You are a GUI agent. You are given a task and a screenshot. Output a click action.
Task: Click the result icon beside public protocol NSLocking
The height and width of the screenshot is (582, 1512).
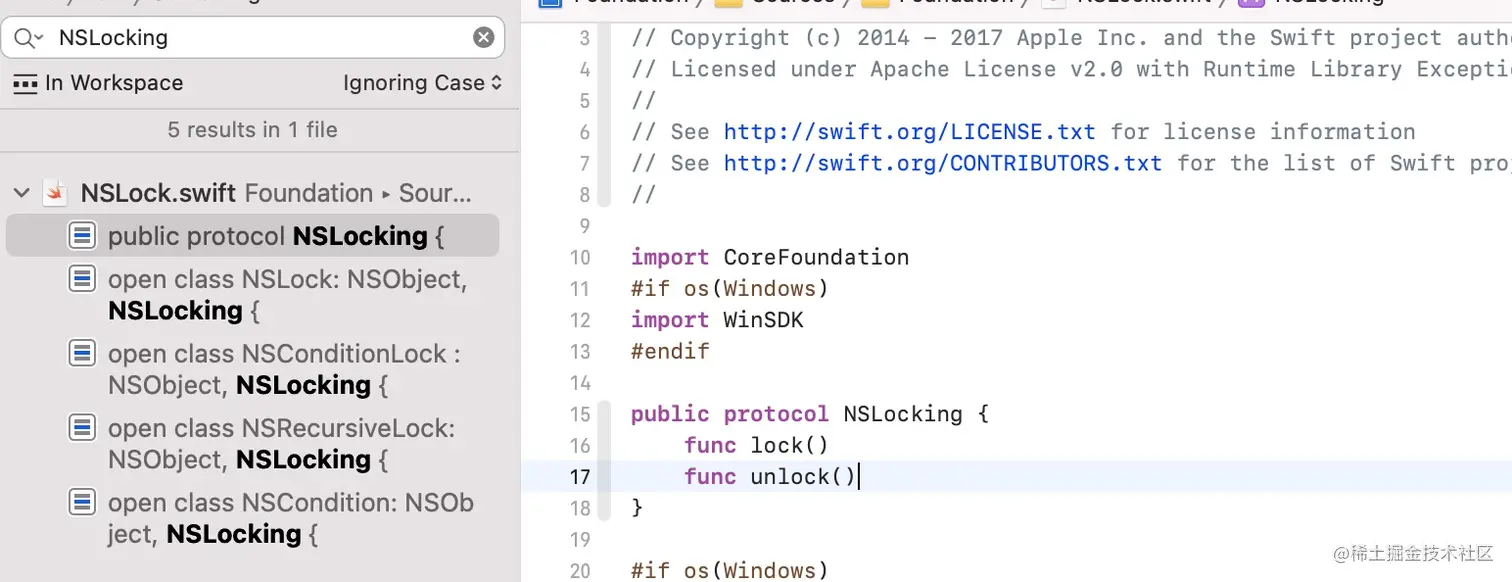(82, 236)
